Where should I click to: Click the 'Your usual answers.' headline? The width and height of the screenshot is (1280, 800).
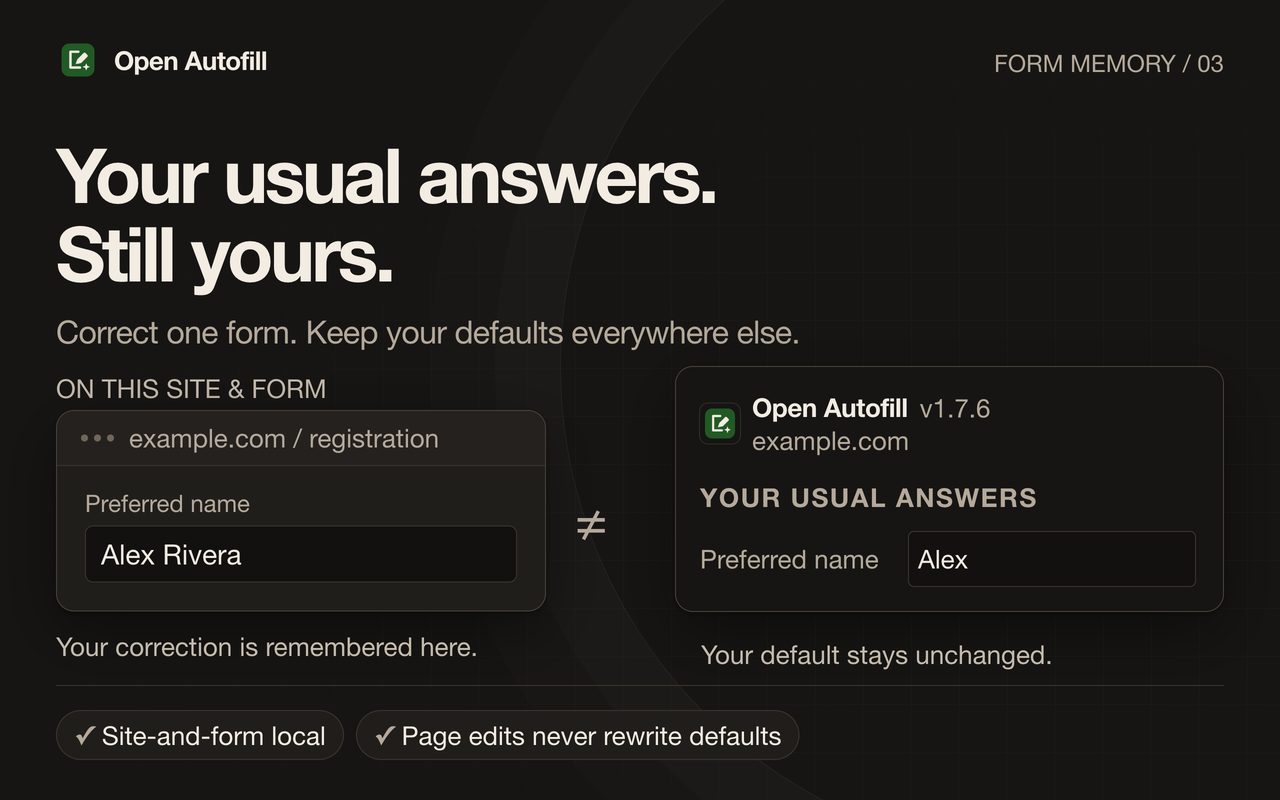pos(386,177)
